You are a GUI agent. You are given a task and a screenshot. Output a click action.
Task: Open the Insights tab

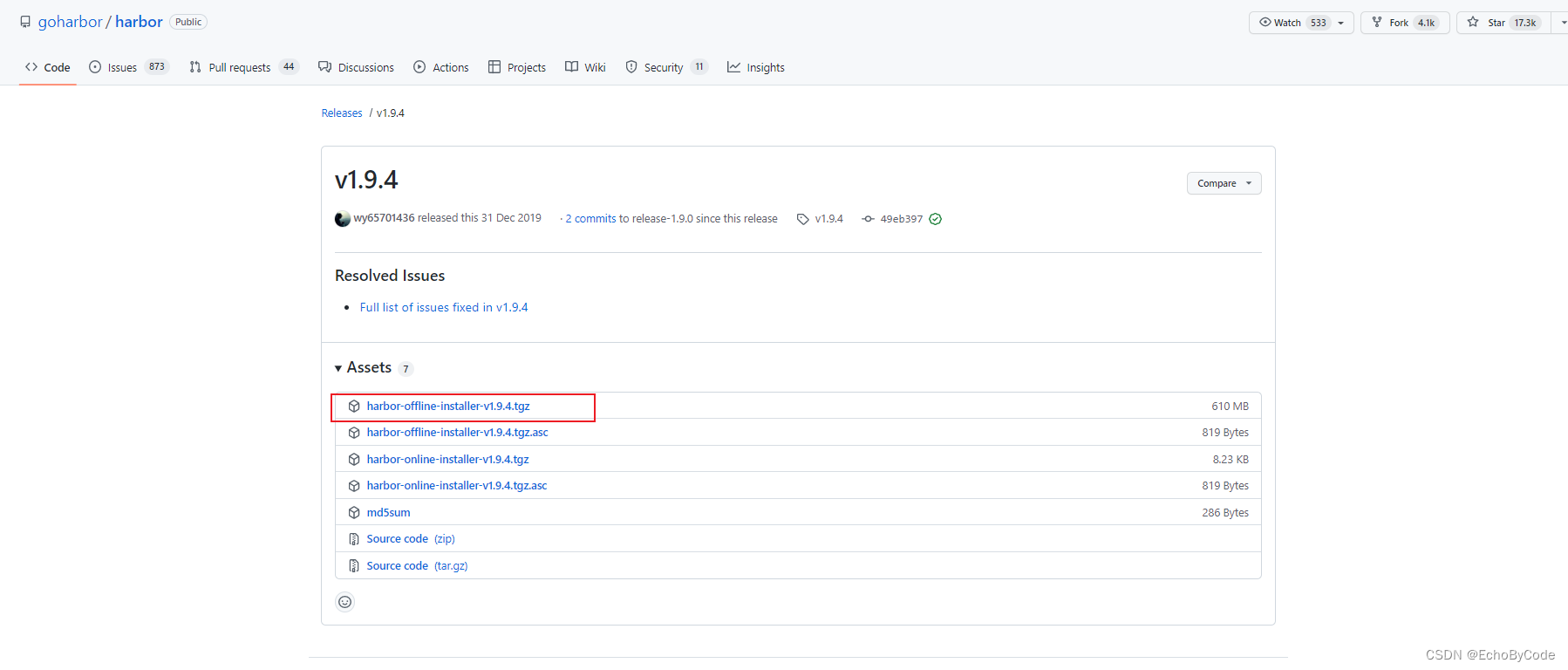tap(756, 67)
